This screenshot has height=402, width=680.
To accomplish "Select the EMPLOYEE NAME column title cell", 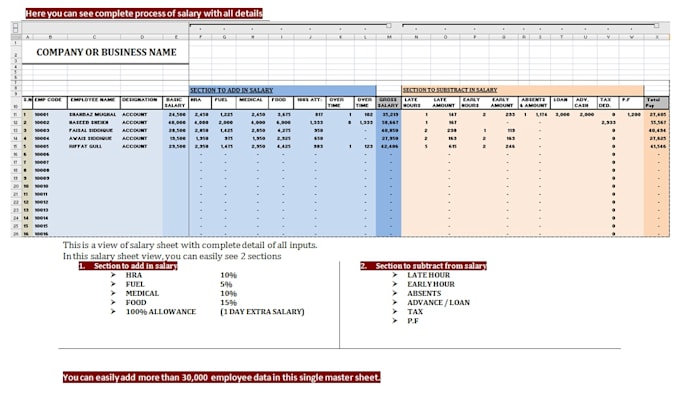I will (94, 103).
